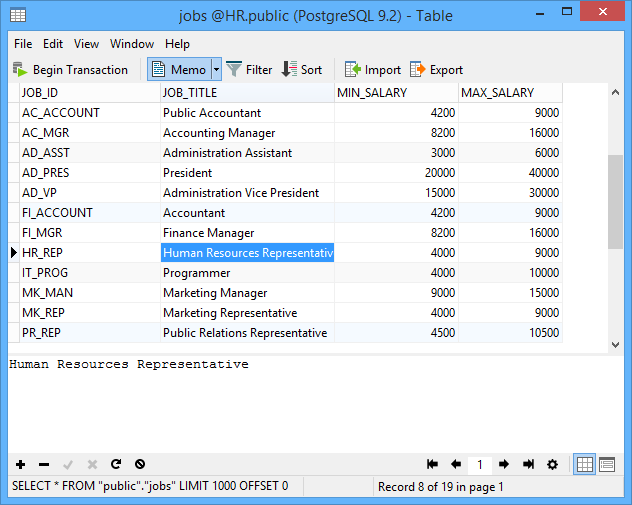This screenshot has width=632, height=505.
Task: Click the Filter button
Action: (249, 70)
